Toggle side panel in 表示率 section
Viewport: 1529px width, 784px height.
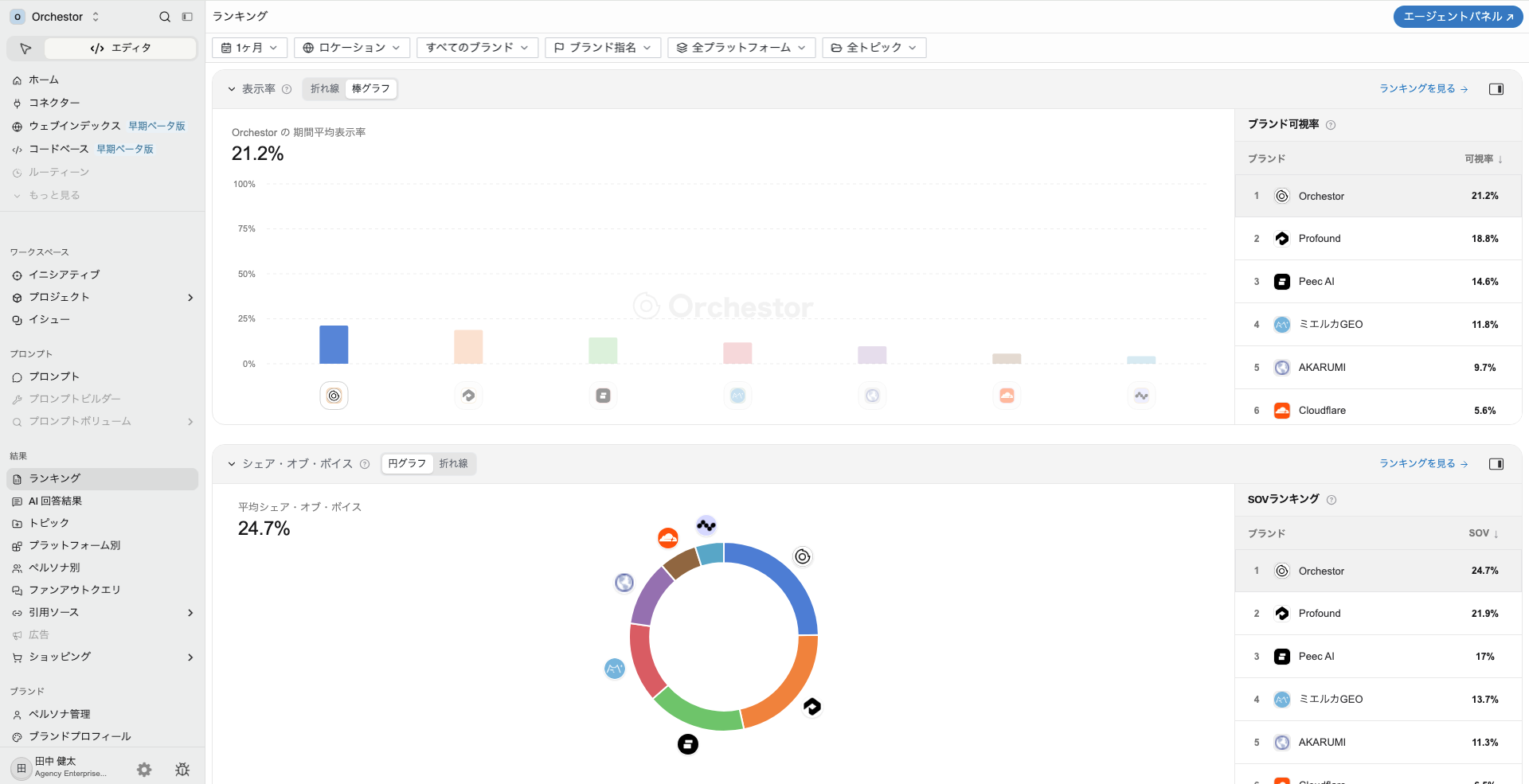tap(1496, 89)
